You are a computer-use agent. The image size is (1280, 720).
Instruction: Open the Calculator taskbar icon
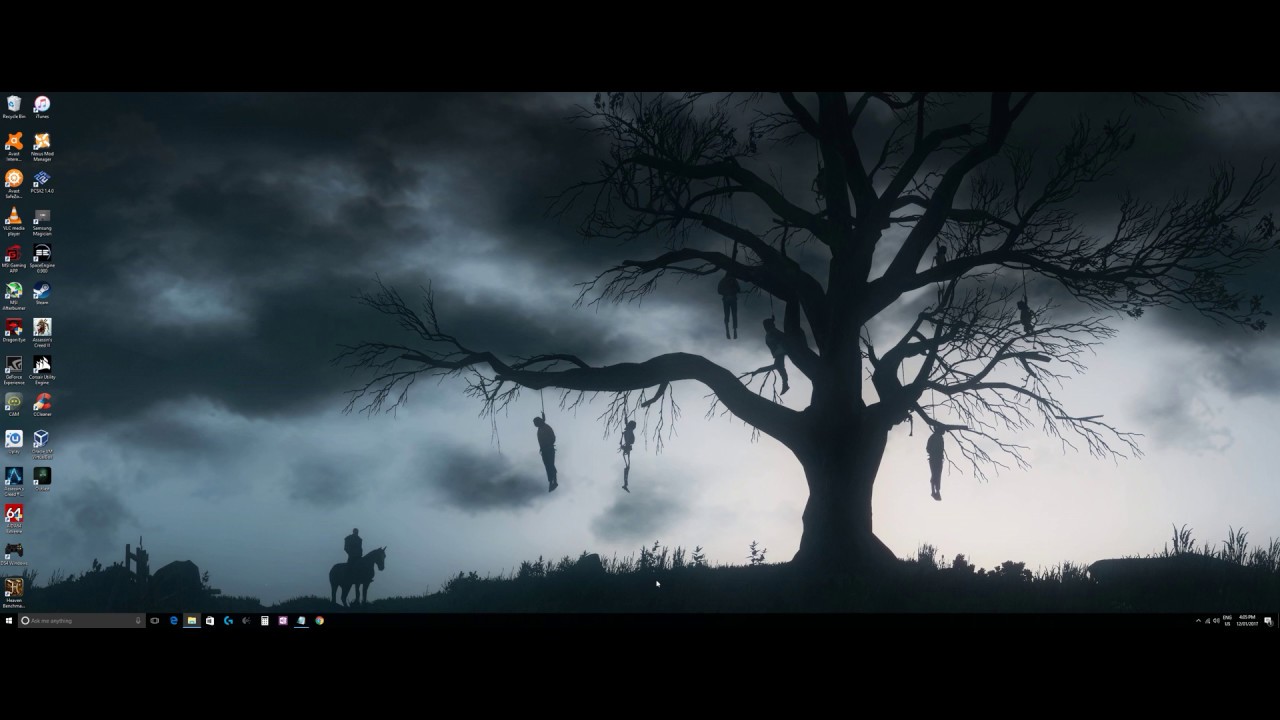tap(265, 621)
